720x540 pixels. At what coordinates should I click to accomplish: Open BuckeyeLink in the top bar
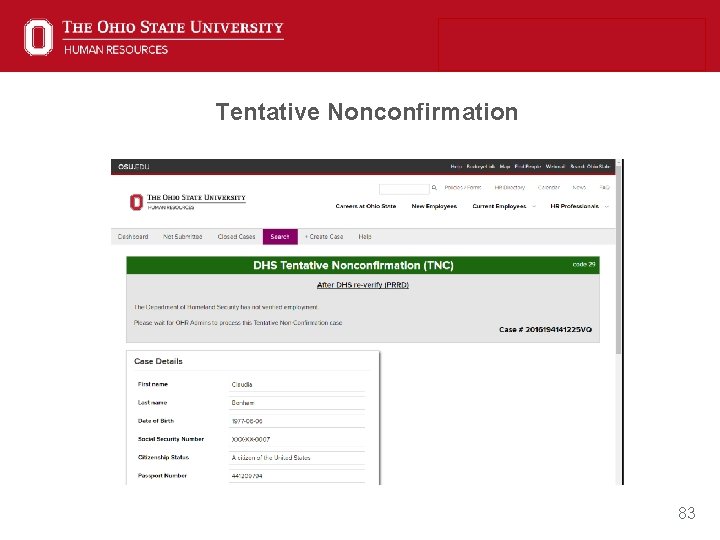coord(481,167)
